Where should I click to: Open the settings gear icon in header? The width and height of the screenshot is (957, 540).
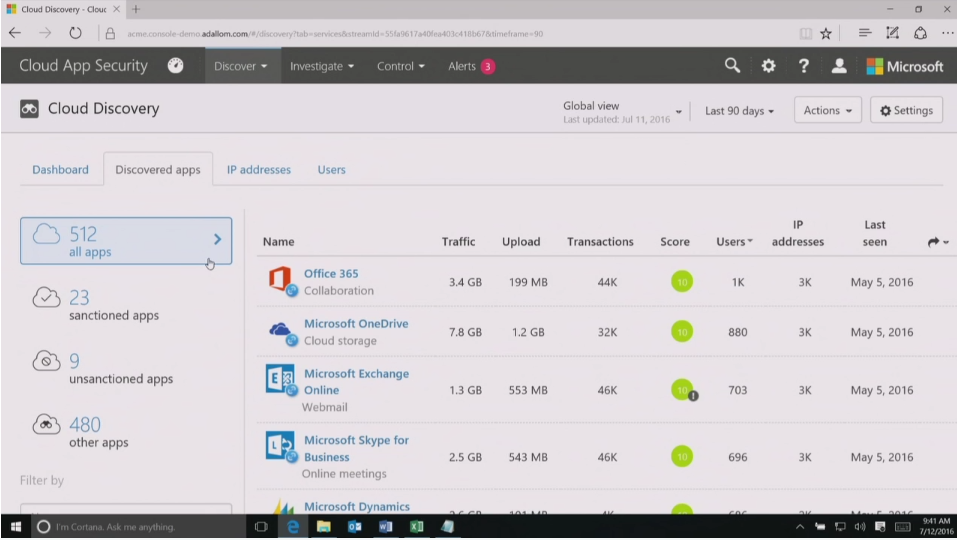(x=768, y=66)
